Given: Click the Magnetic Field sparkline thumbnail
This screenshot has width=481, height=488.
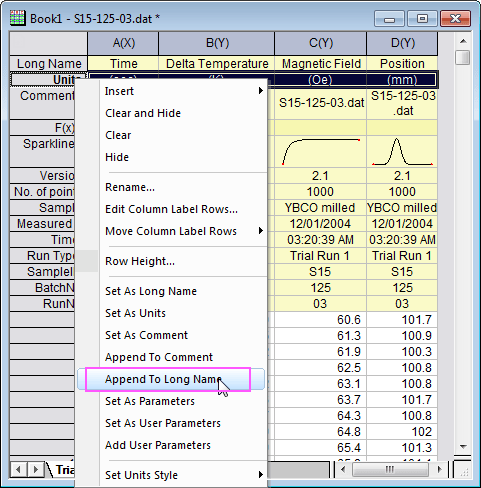Looking at the screenshot, I should [x=321, y=152].
